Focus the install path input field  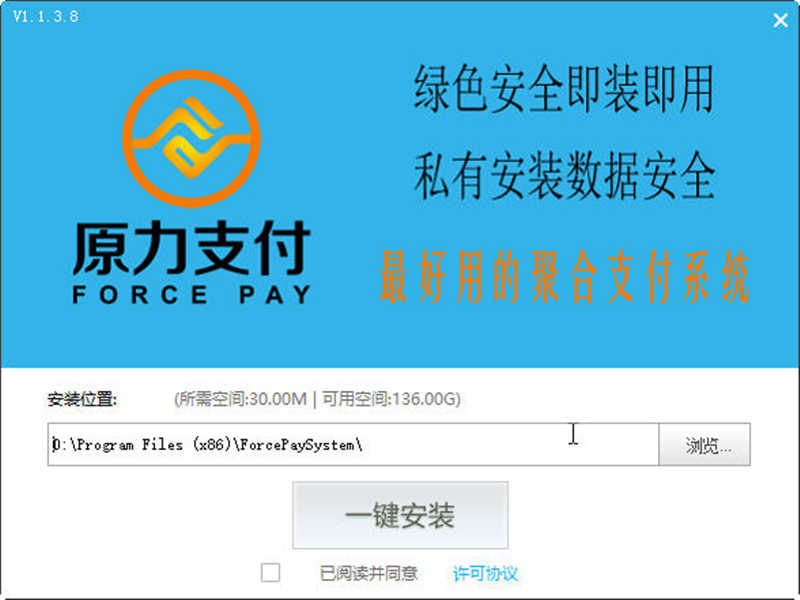[x=353, y=444]
